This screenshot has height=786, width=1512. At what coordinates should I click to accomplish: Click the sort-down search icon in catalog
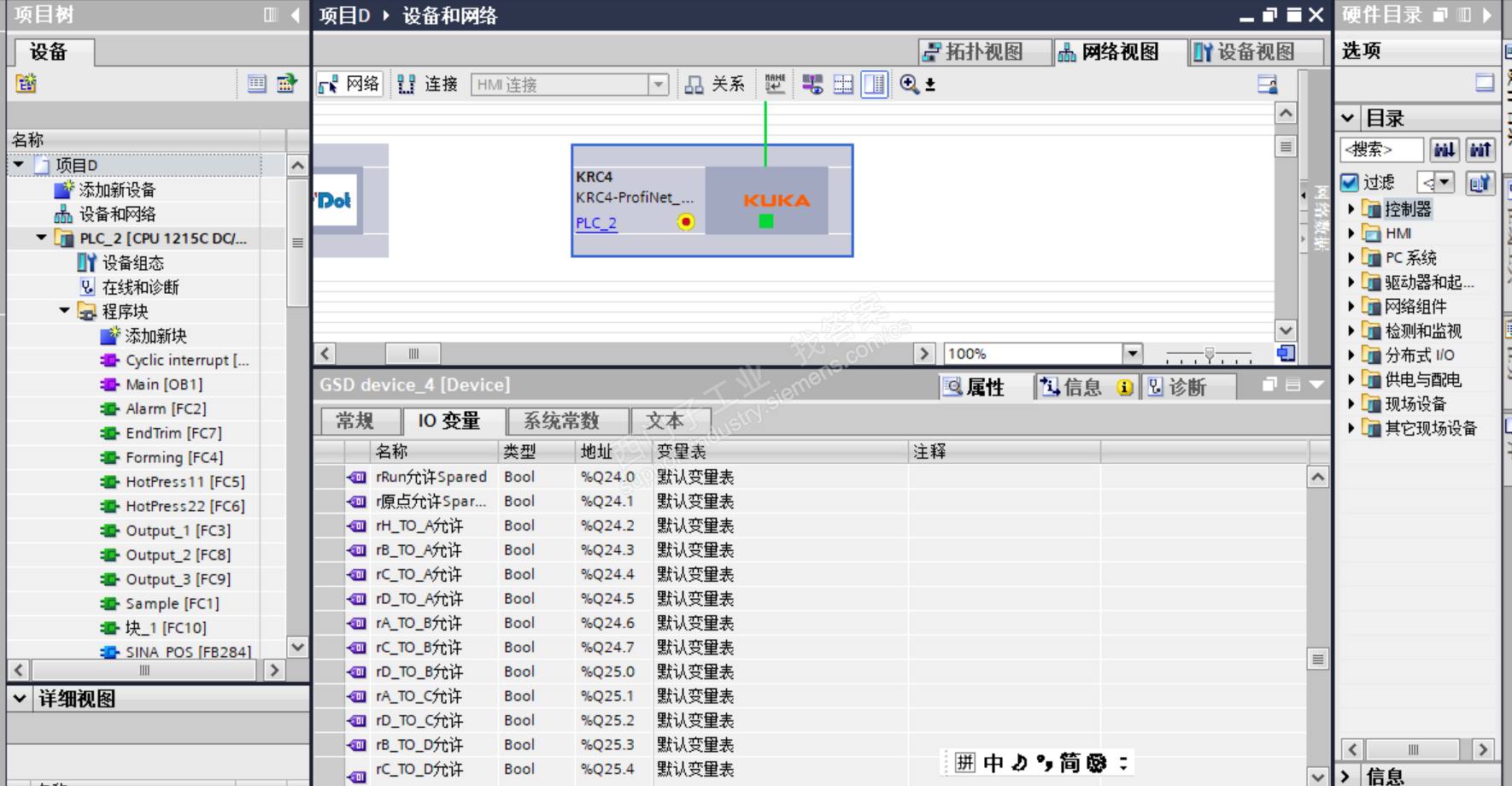tap(1445, 150)
